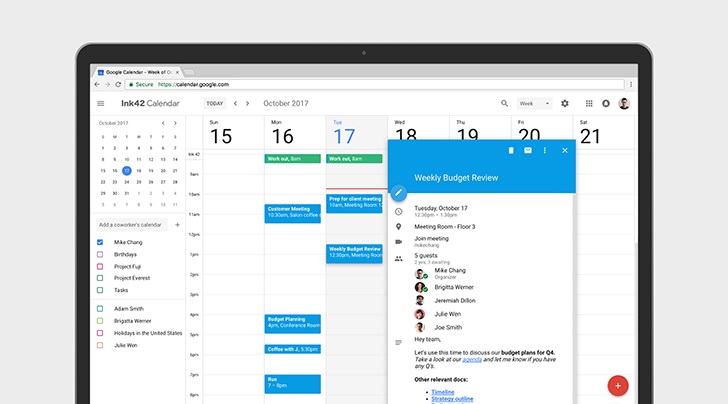Open Tuesday's Work out event

tap(354, 159)
